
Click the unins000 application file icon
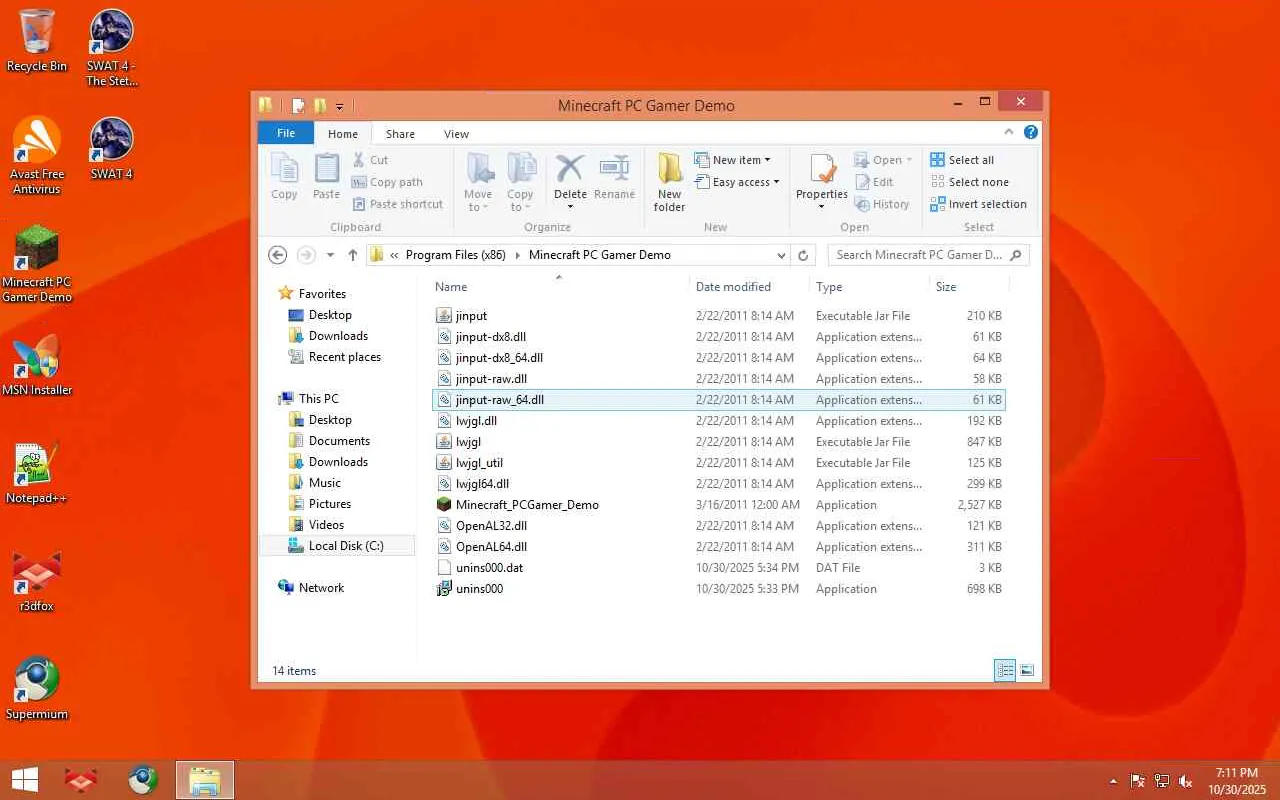(445, 589)
